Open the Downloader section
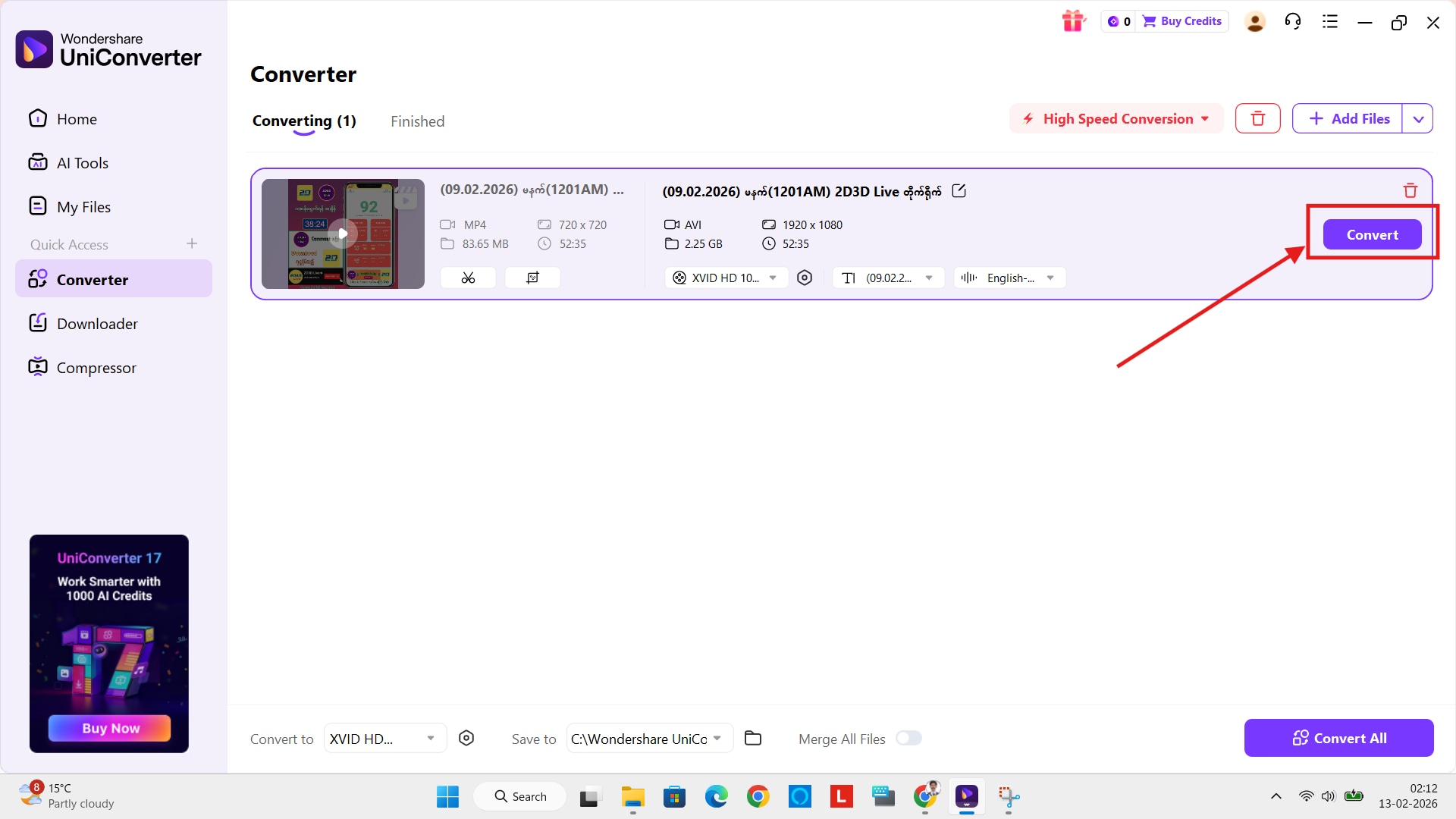1456x819 pixels. [96, 323]
